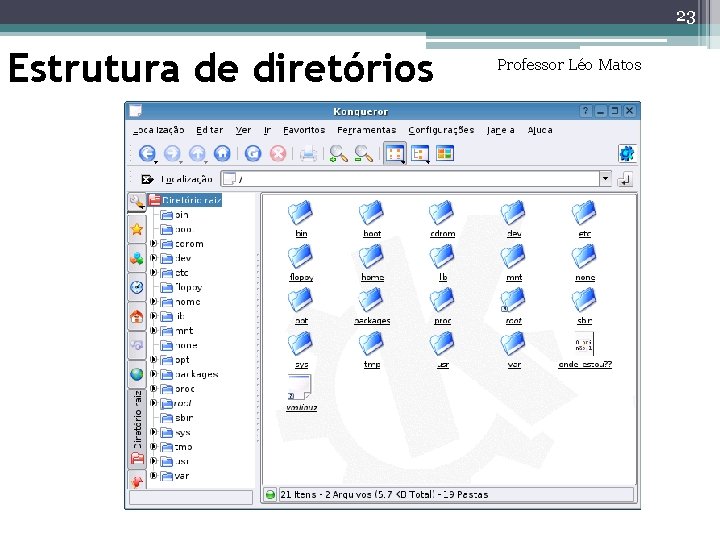Open the packages folder icon
The width and height of the screenshot is (720, 540).
click(x=372, y=306)
